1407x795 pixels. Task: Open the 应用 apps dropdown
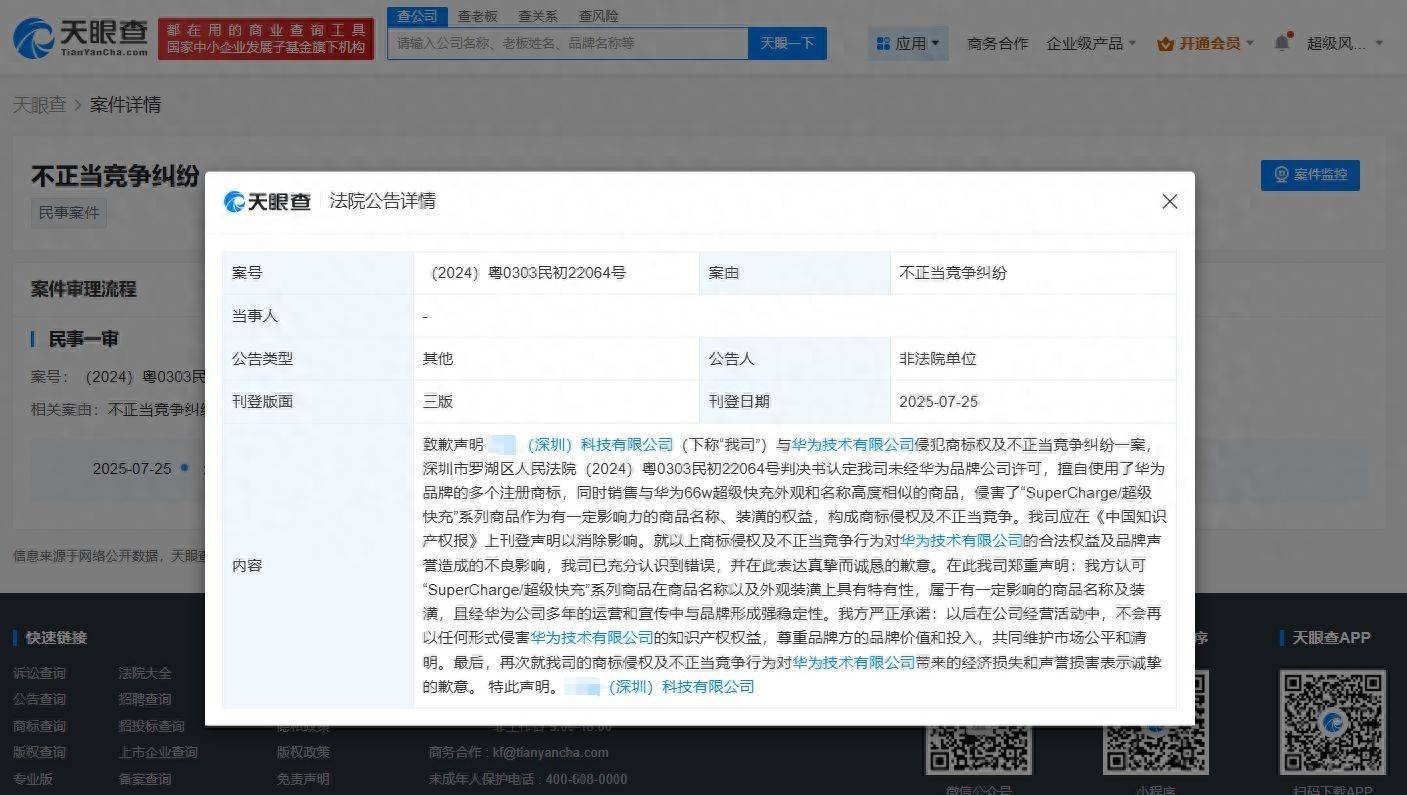pyautogui.click(x=908, y=43)
